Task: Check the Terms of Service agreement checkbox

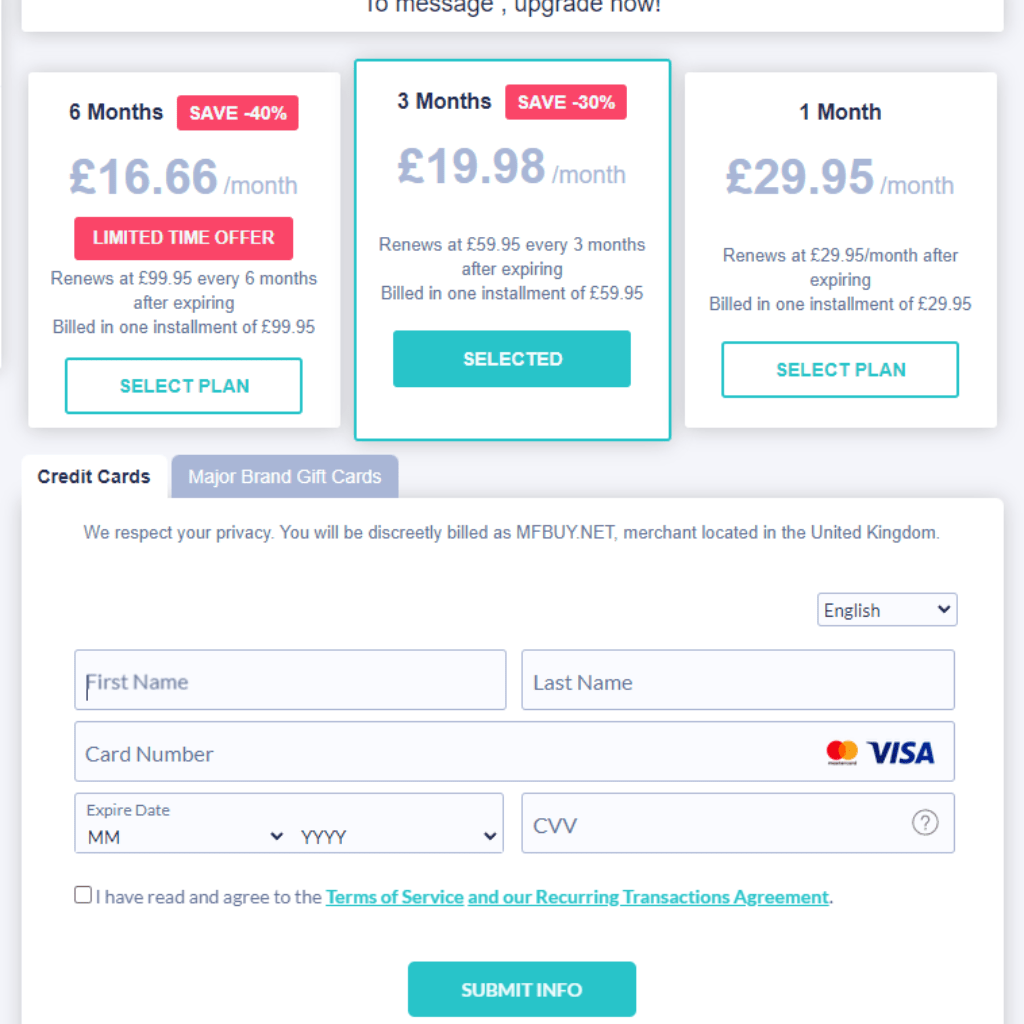Action: coord(83,895)
